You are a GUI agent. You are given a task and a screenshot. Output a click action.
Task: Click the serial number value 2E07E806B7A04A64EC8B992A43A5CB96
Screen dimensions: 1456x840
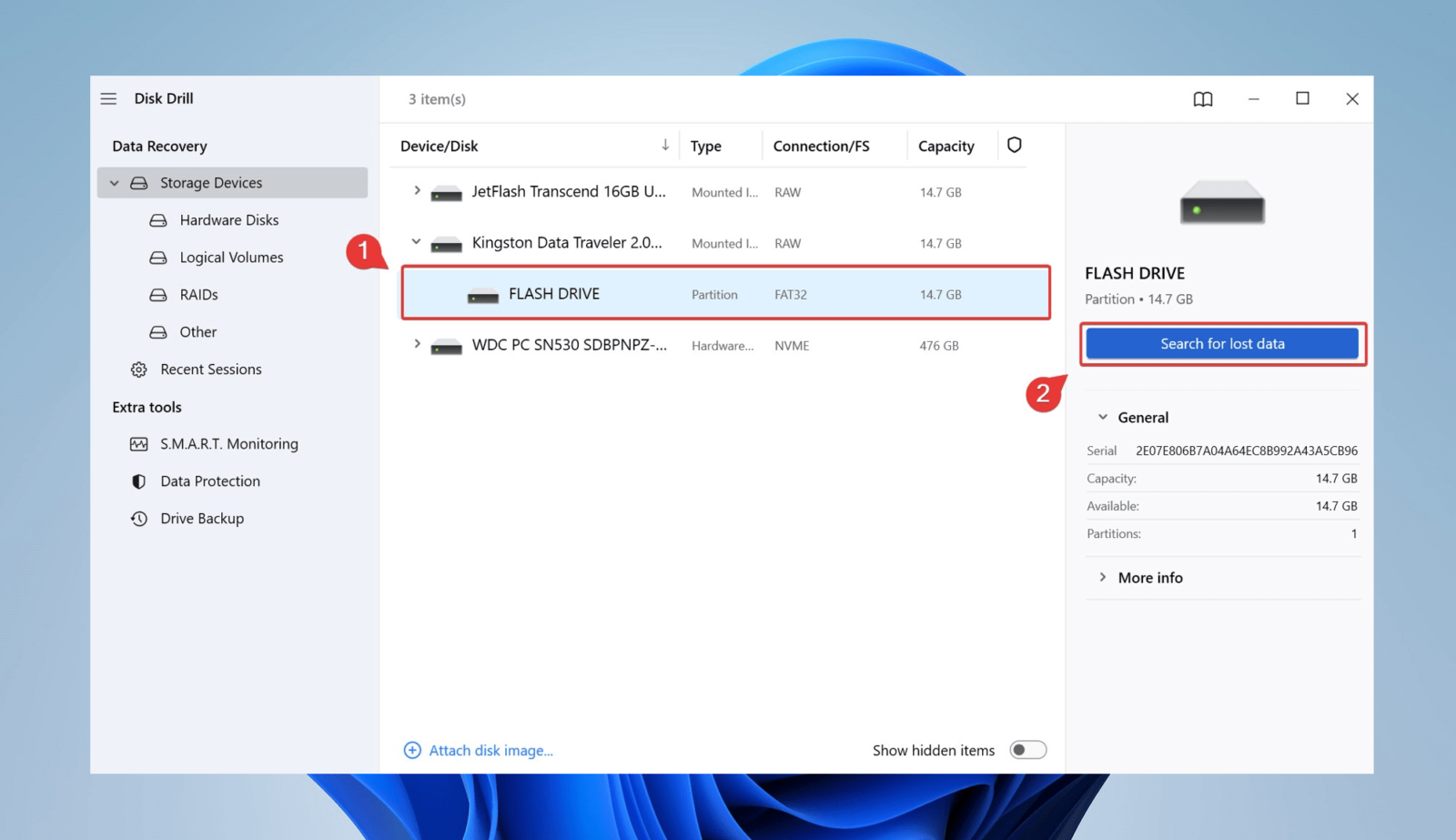[1247, 450]
